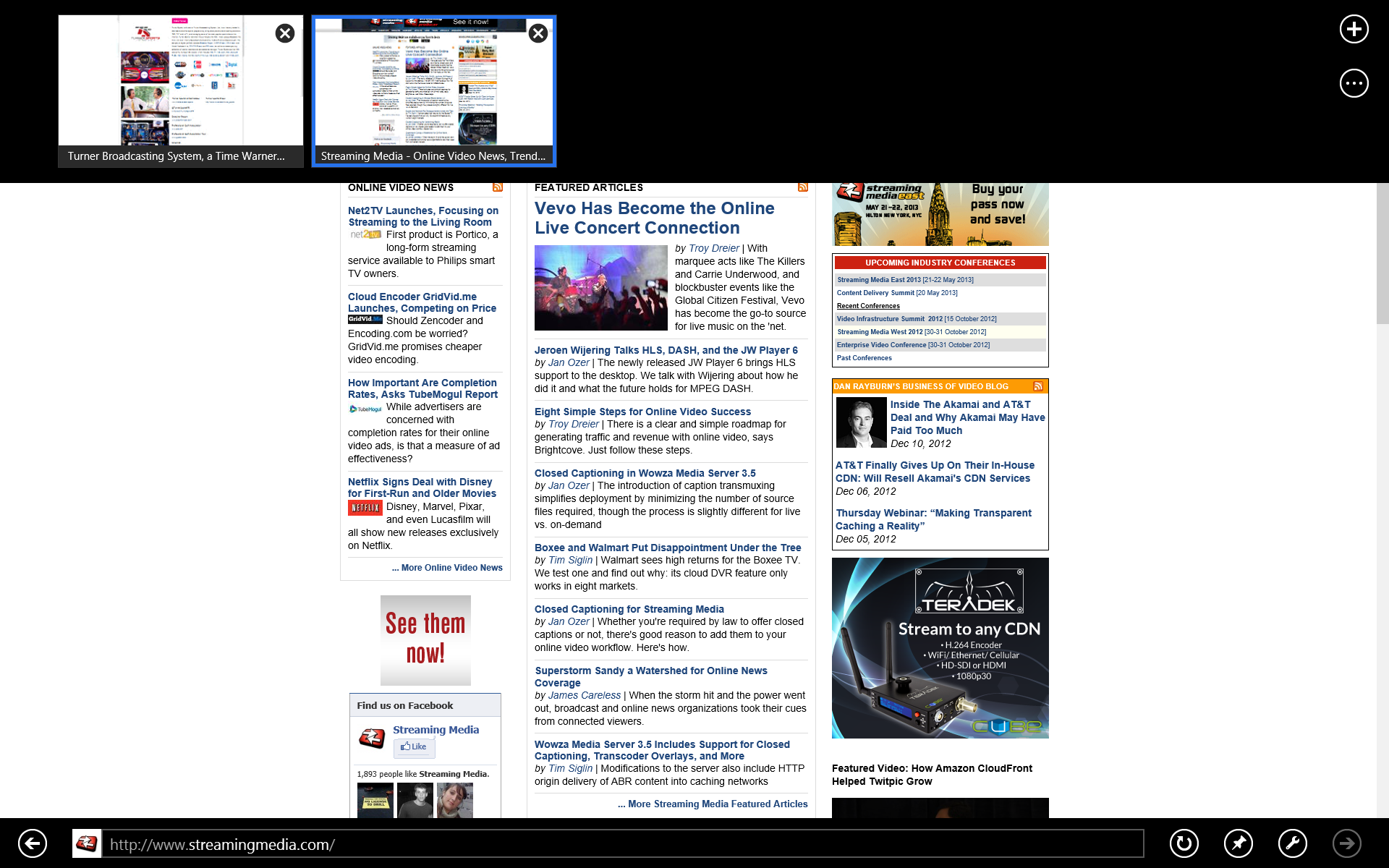Open Closed Captioning for Streaming Media
Image resolution: width=1389 pixels, height=868 pixels.
629,609
